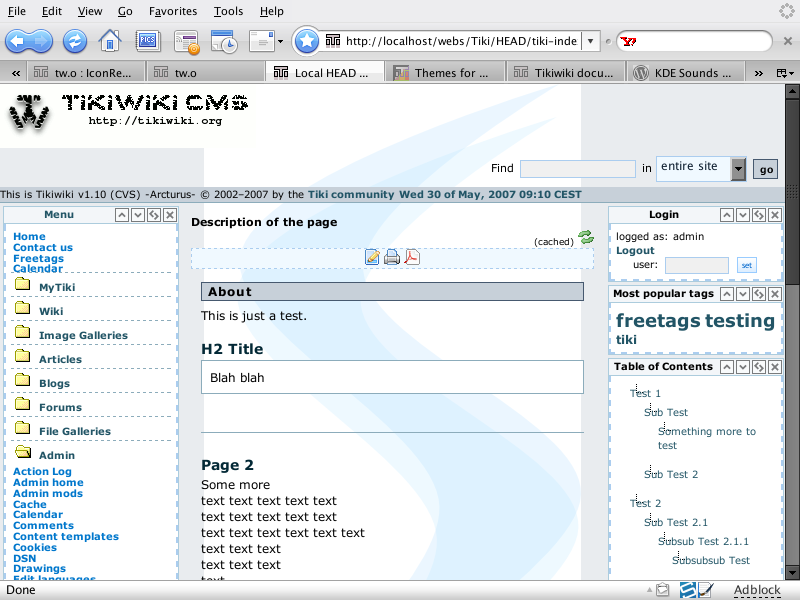Click the PDF export icon

pyautogui.click(x=412, y=258)
